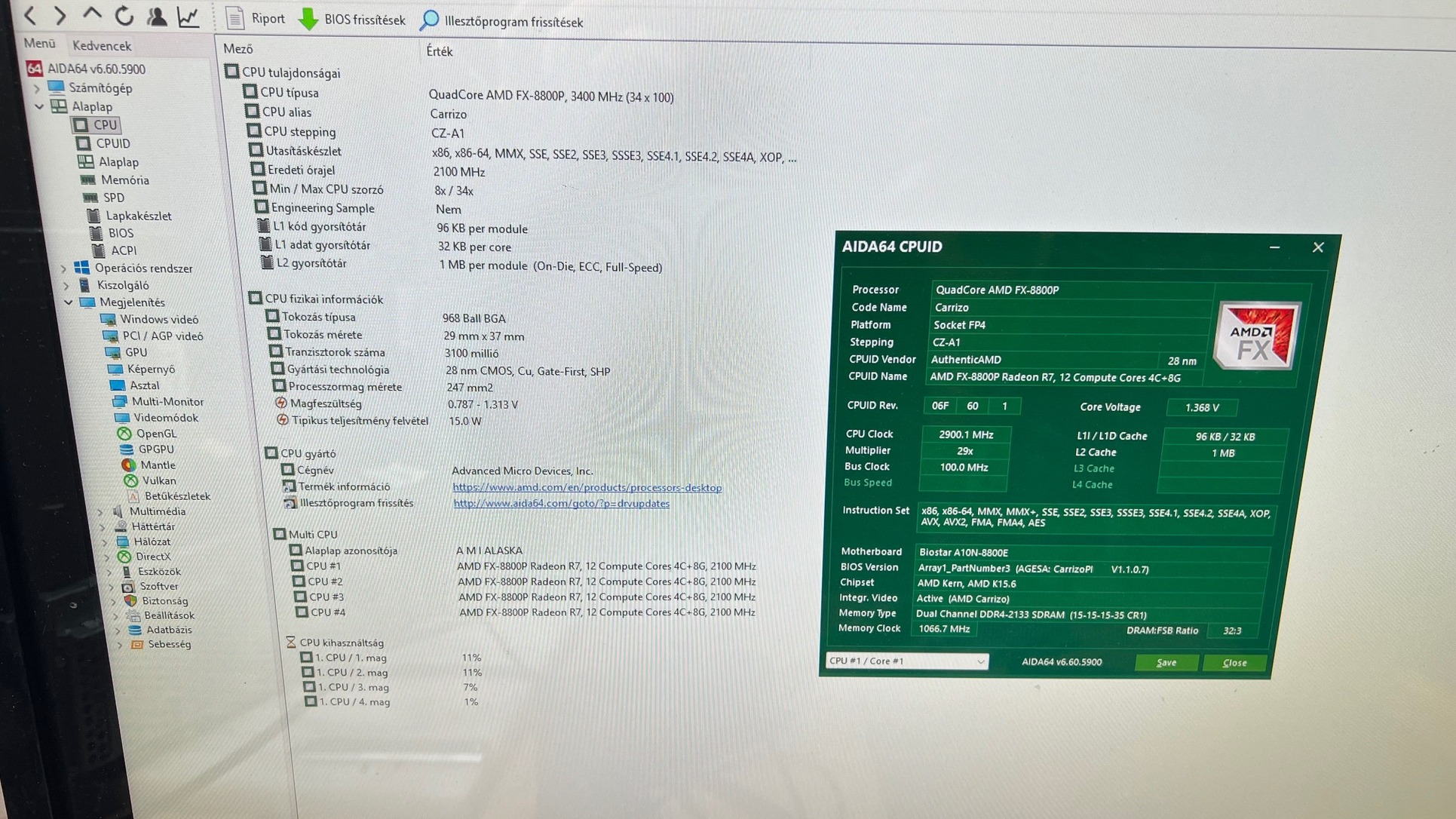Open the amd.com product information link

(587, 488)
